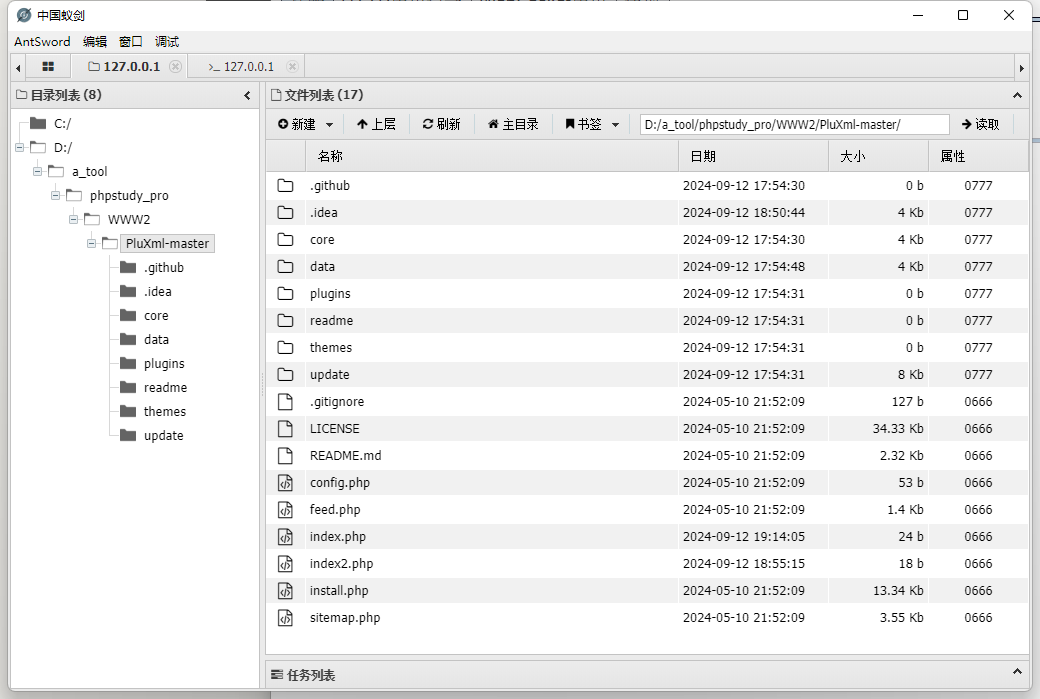Expand the 任务列表 panel chevron
Image resolution: width=1040 pixels, height=699 pixels.
[1017, 672]
